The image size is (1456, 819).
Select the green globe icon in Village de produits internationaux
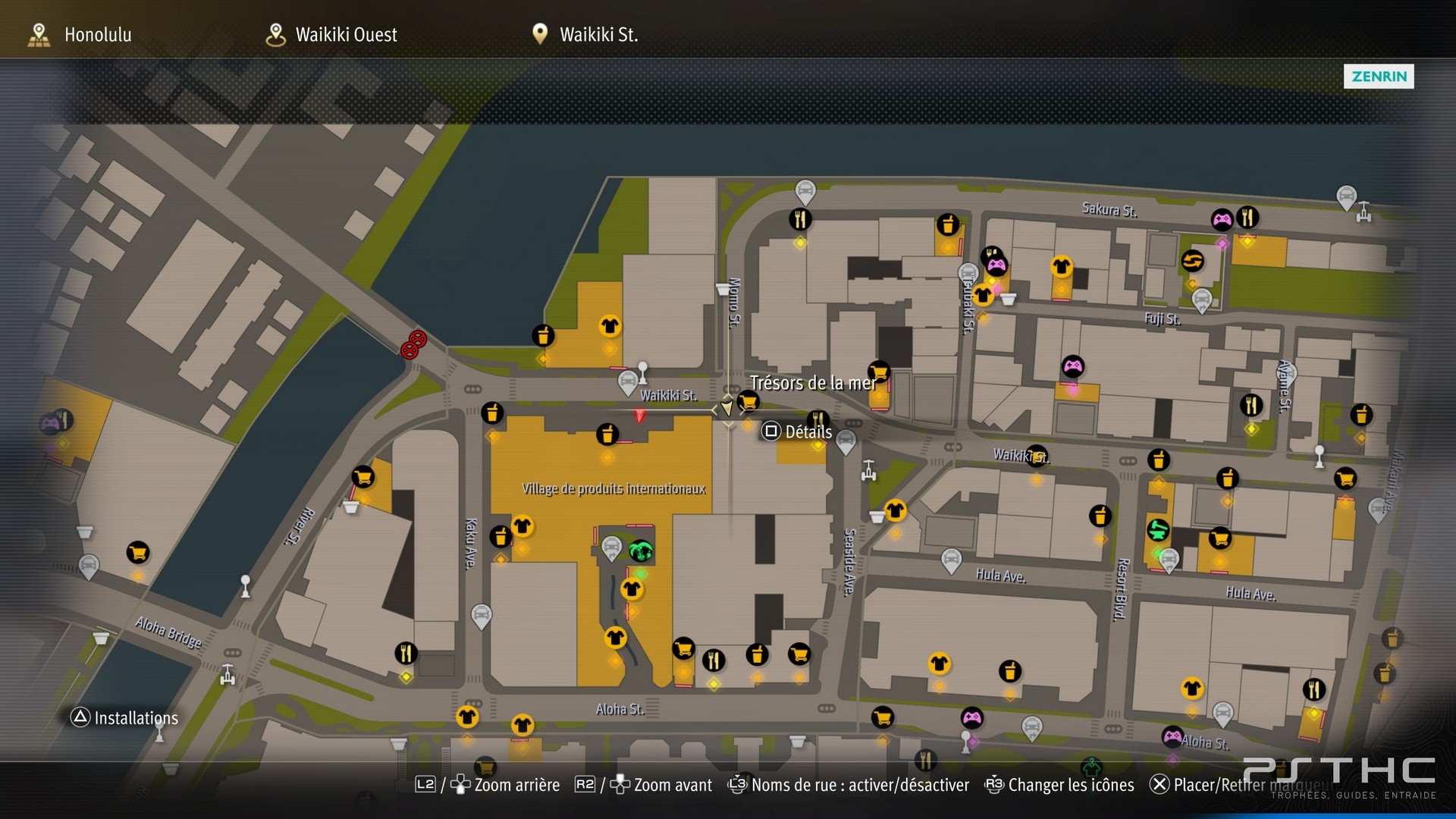(641, 550)
